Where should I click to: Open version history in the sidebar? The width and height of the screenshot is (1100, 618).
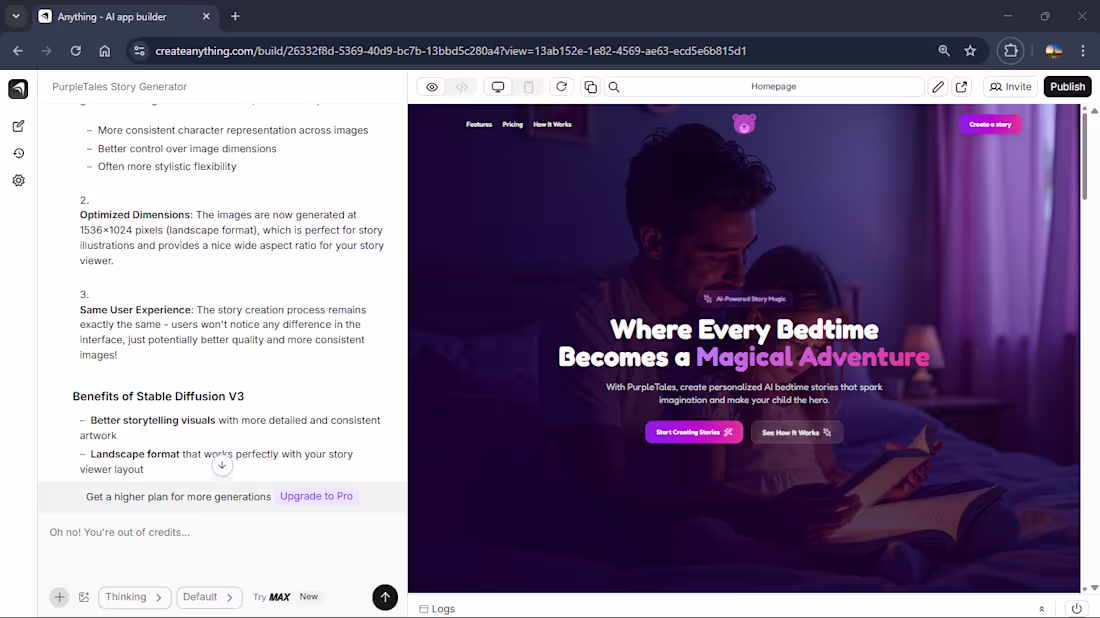[x=19, y=153]
